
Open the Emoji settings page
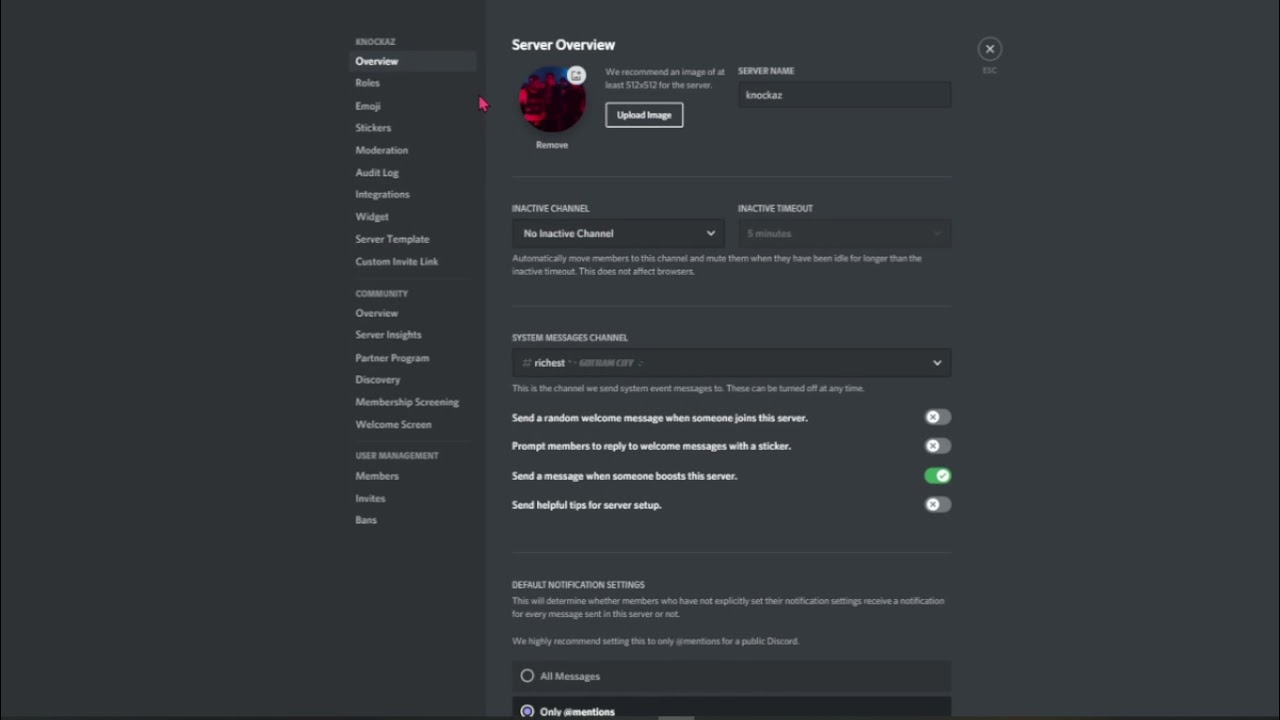[367, 106]
